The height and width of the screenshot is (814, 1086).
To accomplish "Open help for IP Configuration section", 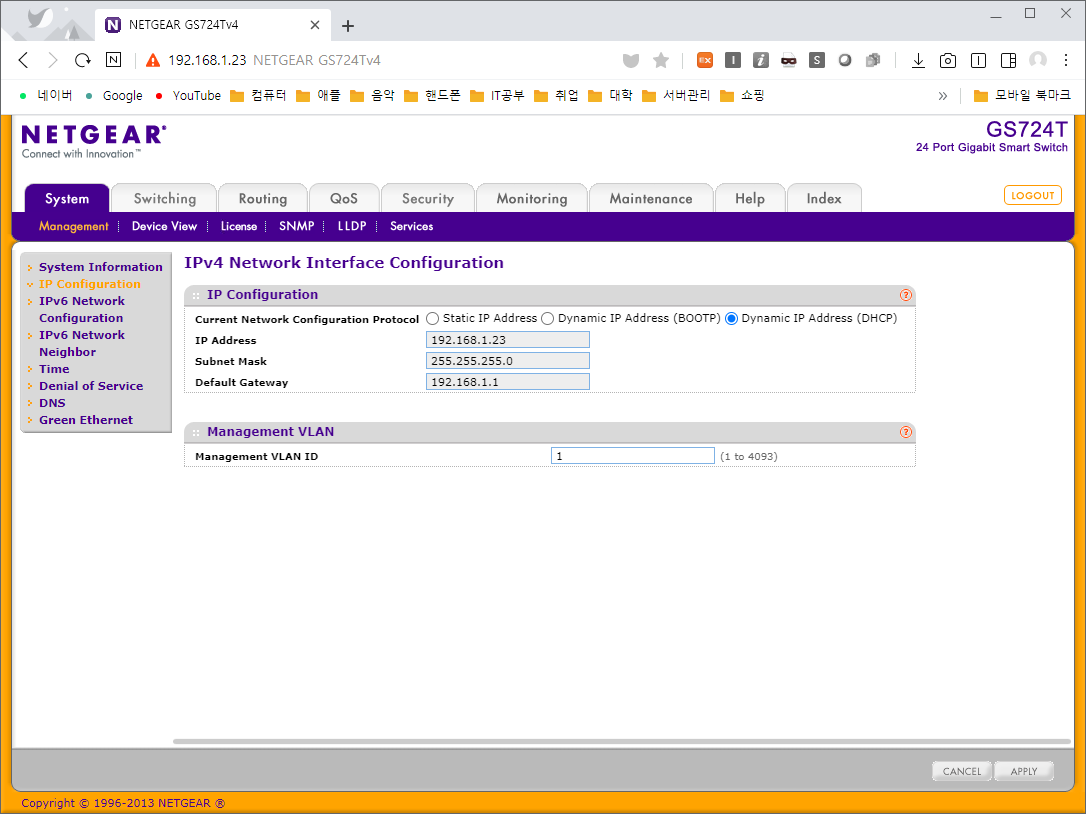I will tap(905, 295).
